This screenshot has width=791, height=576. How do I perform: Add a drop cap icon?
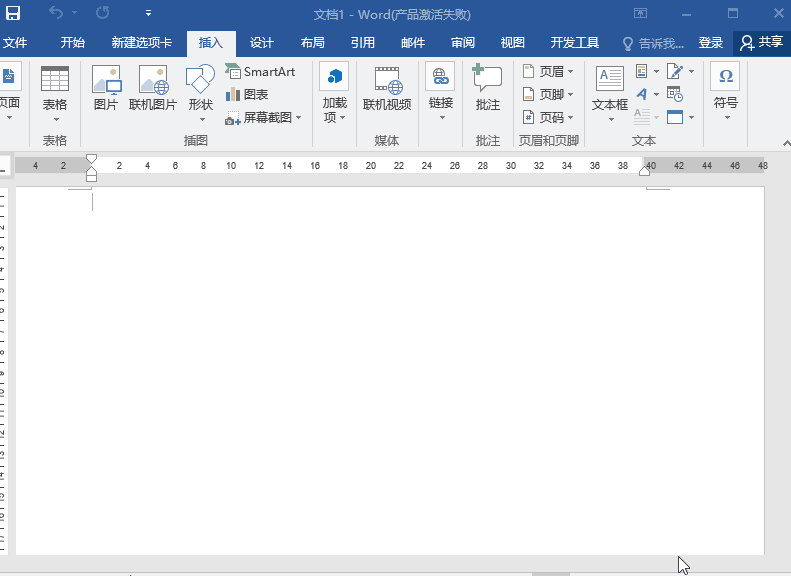pos(642,117)
